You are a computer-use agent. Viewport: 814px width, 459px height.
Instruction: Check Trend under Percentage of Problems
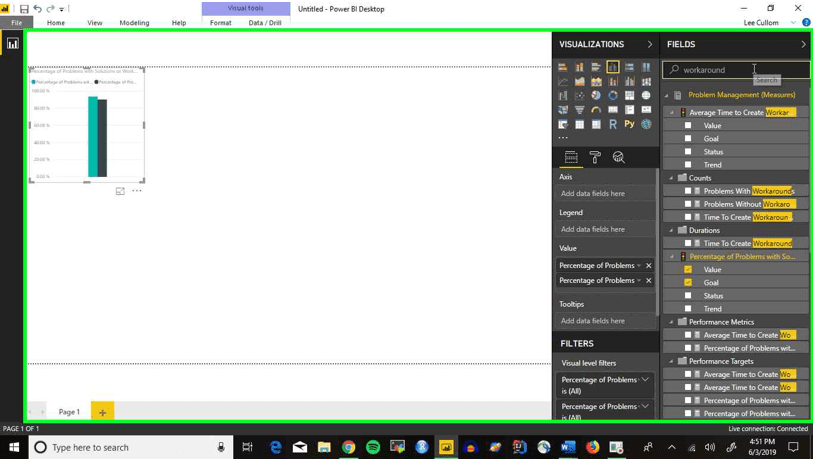[688, 308]
